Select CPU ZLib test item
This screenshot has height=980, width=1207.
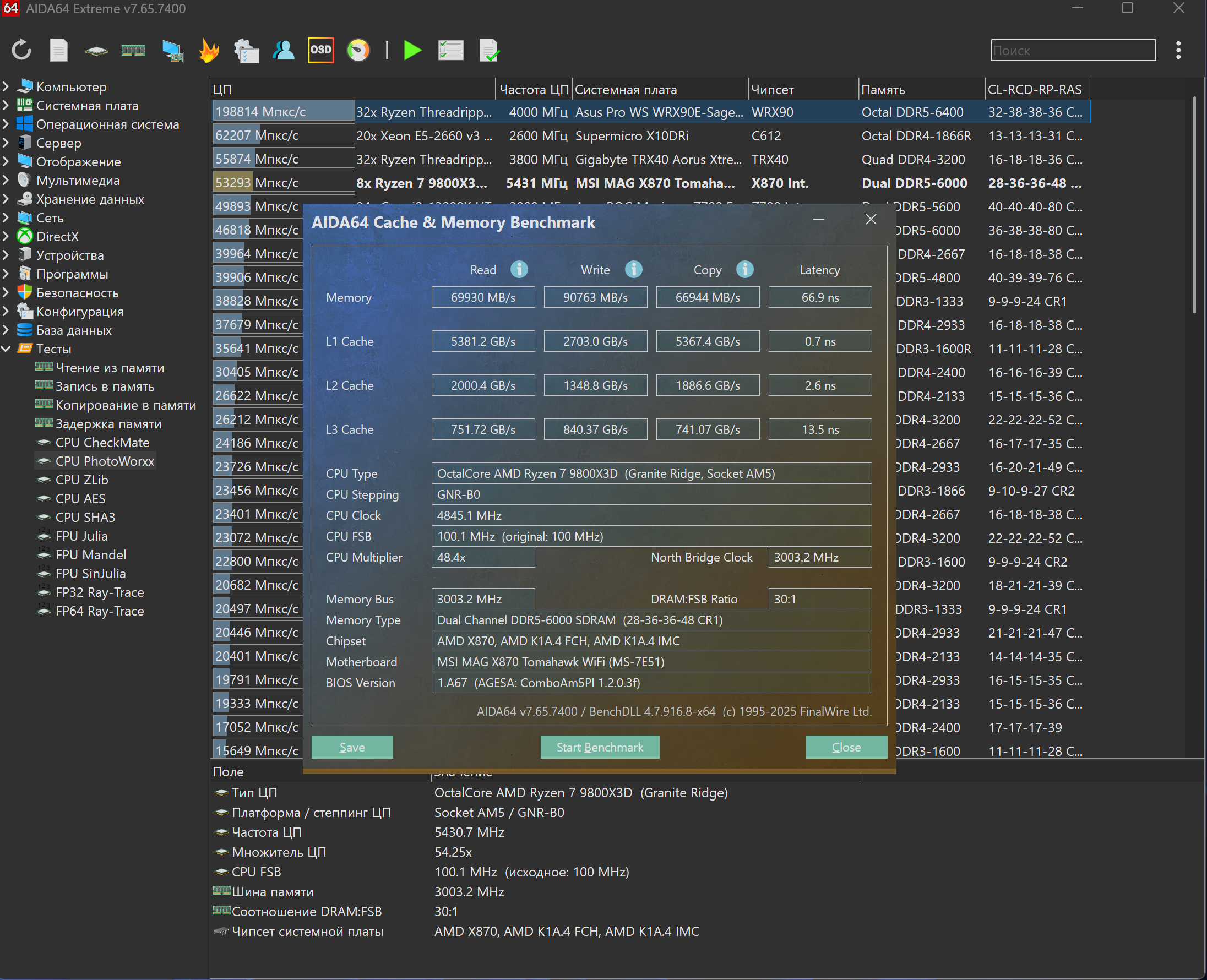pos(81,480)
